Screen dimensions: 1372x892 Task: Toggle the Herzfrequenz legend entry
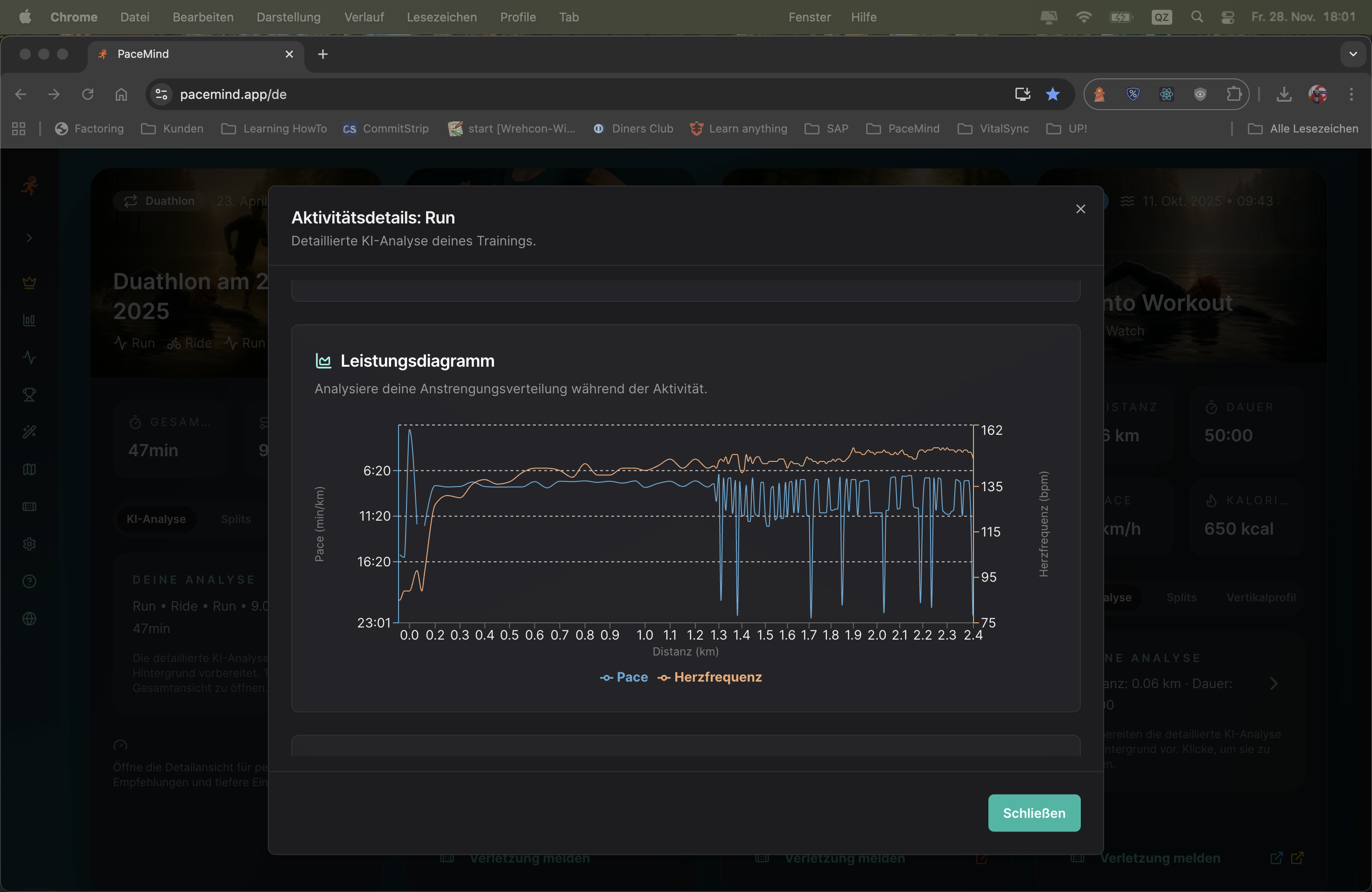(710, 677)
